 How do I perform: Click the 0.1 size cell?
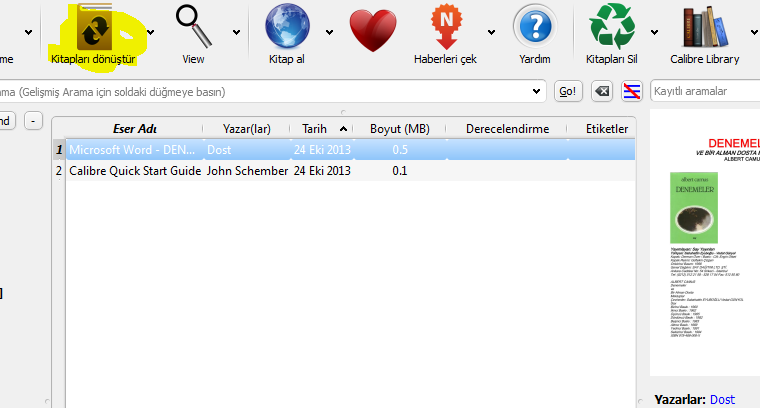pos(400,171)
